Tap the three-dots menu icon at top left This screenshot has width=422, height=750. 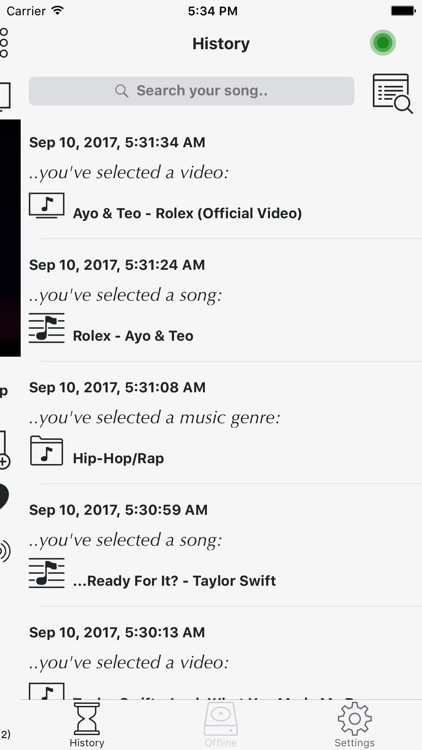(4, 43)
